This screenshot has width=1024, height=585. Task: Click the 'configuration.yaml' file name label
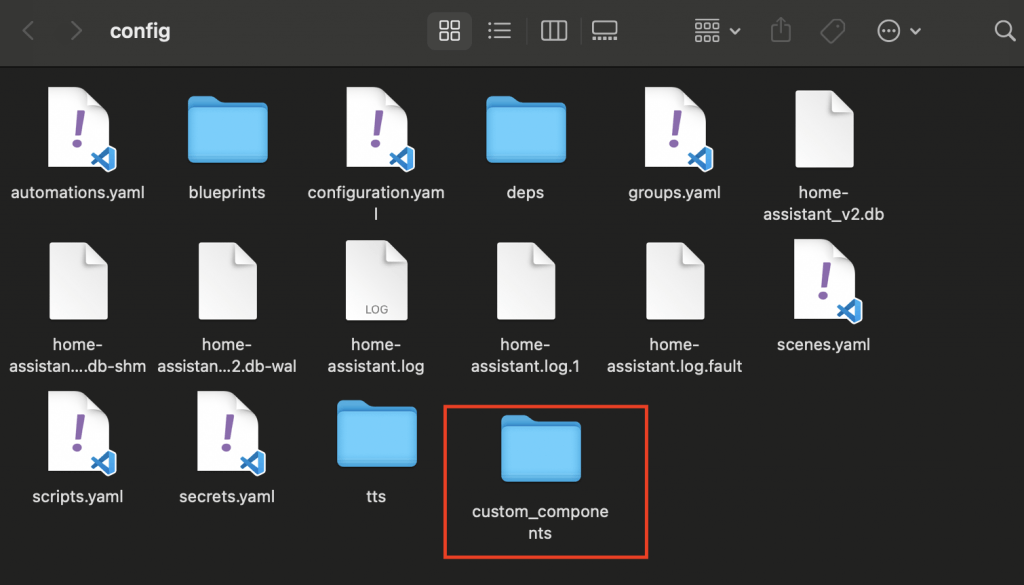point(376,202)
